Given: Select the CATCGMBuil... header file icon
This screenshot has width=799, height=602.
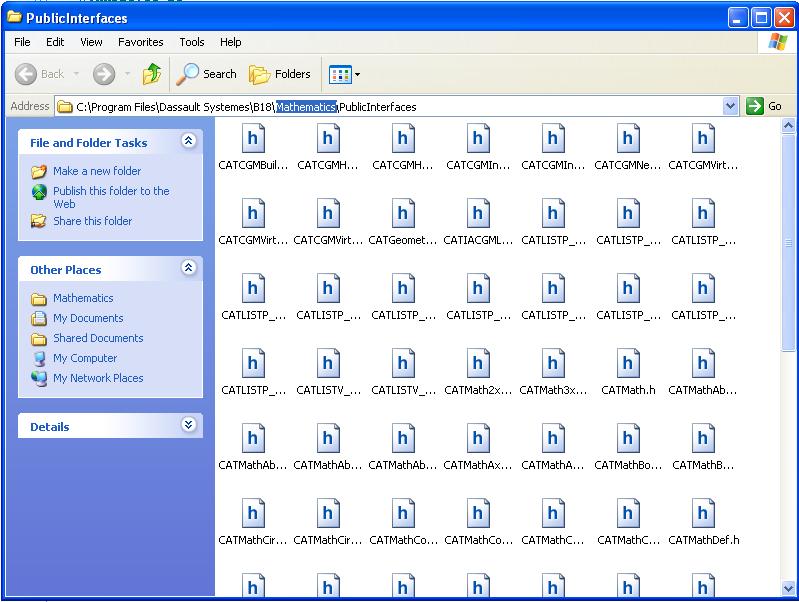Looking at the screenshot, I should (253, 138).
